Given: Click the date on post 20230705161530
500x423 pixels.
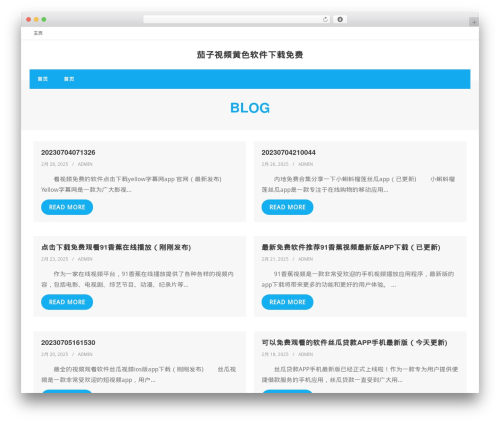Looking at the screenshot, I should (54, 354).
